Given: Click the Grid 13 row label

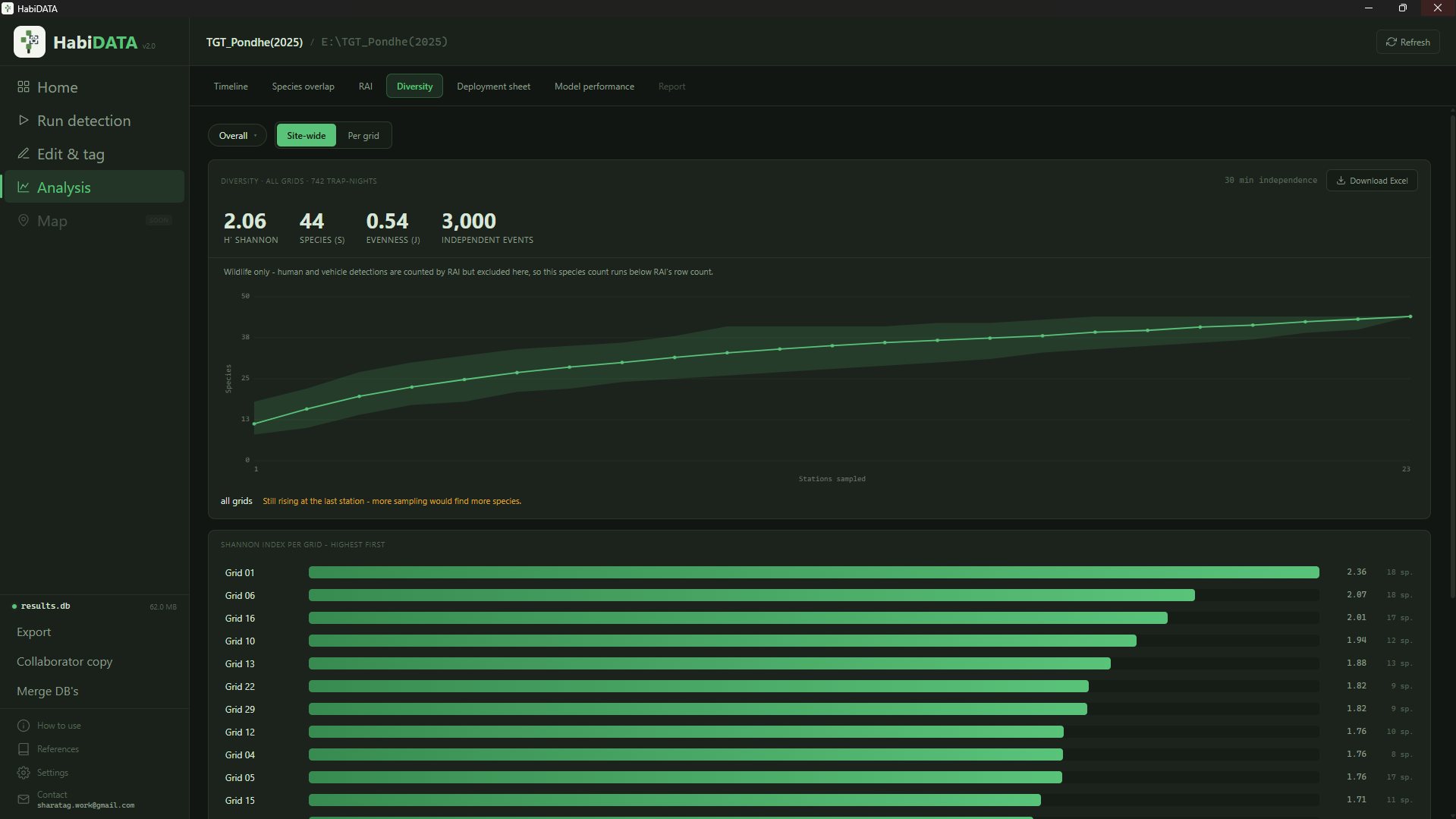Looking at the screenshot, I should 240,664.
